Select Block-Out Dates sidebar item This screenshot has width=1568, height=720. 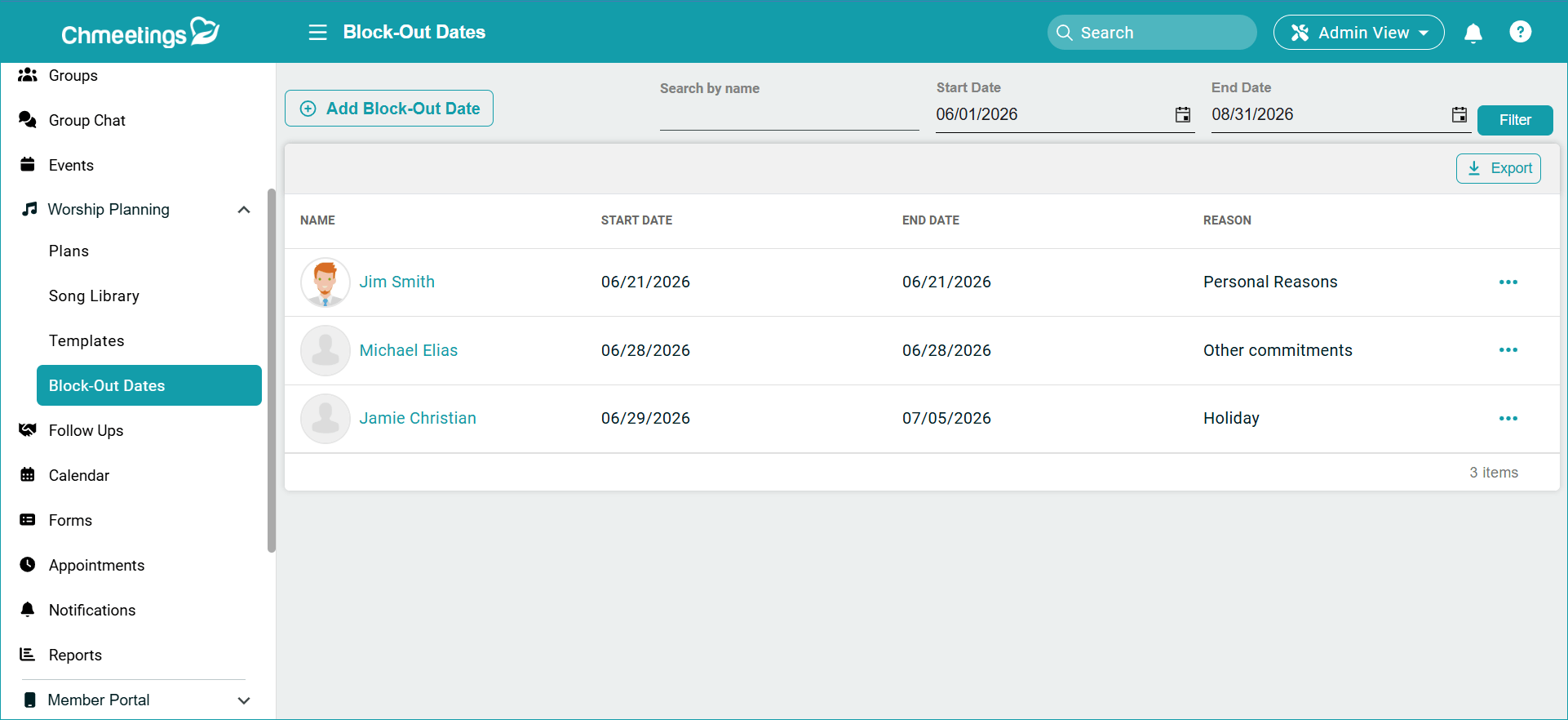[x=149, y=385]
